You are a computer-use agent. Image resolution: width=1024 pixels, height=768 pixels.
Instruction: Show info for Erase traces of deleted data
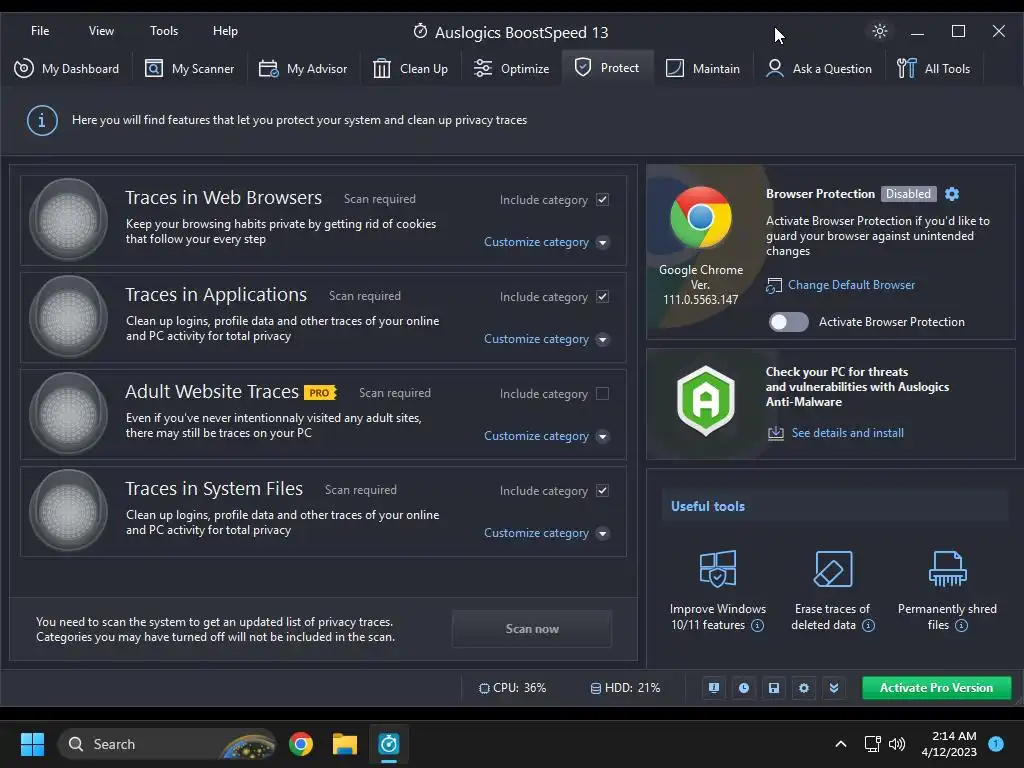point(869,625)
